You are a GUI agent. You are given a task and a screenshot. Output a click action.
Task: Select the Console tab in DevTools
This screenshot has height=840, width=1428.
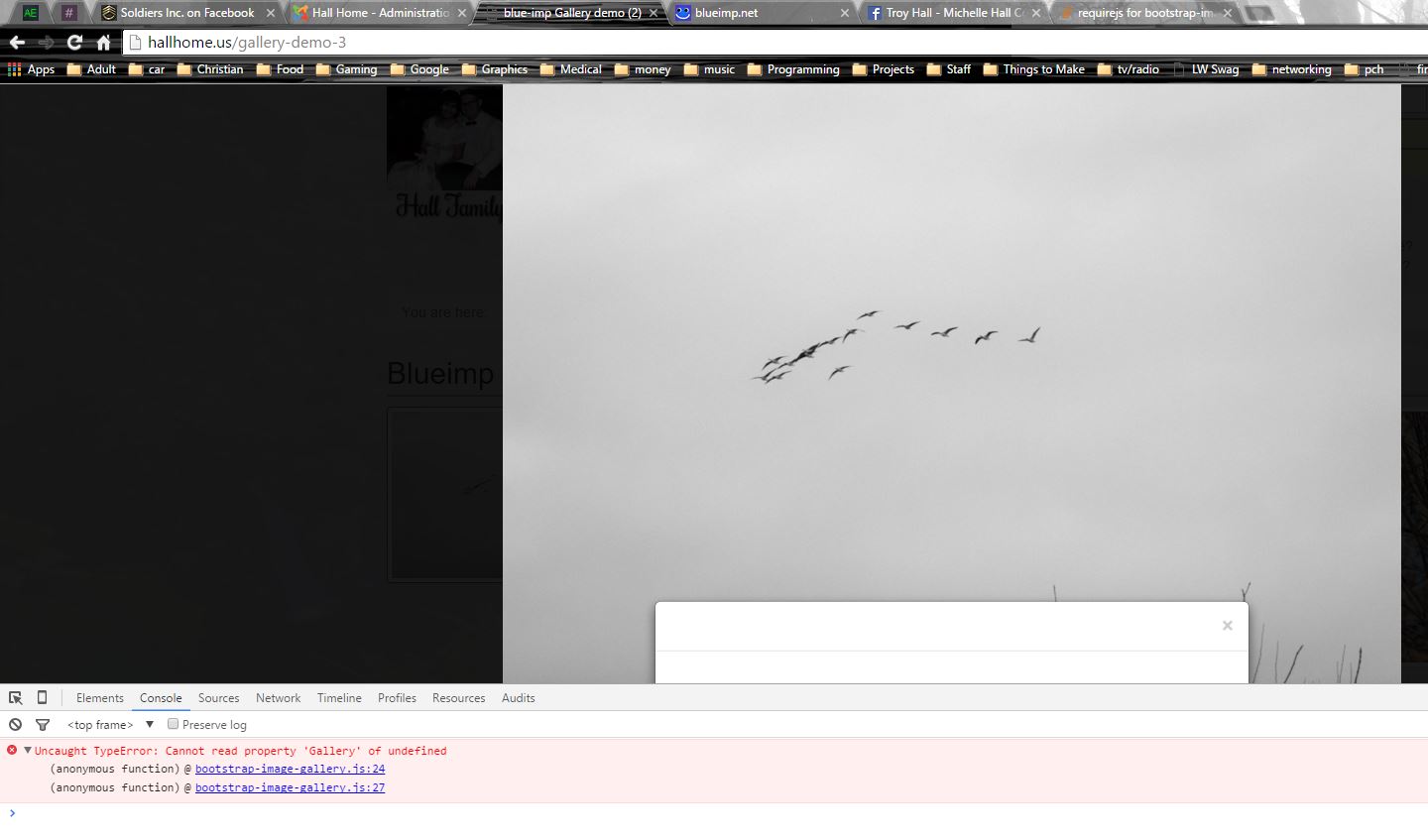pyautogui.click(x=161, y=698)
